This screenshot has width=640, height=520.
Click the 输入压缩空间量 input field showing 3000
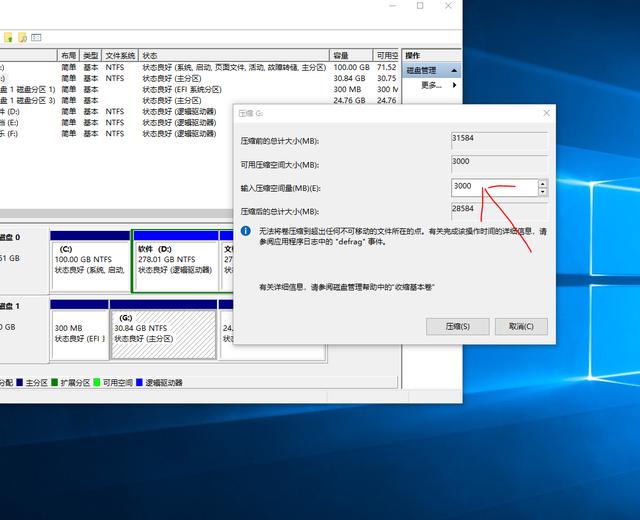(494, 188)
